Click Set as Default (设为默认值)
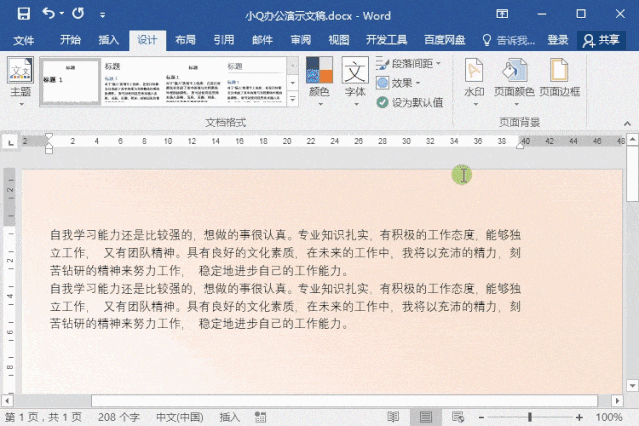The height and width of the screenshot is (426, 639). click(x=410, y=102)
